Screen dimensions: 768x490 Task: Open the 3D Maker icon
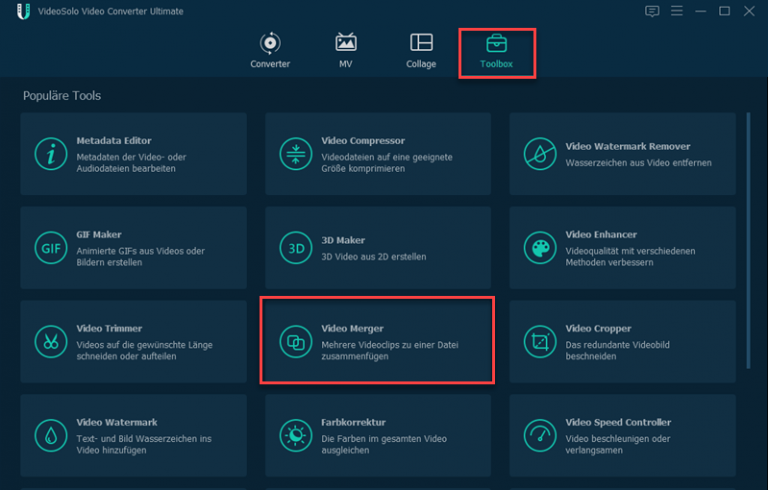[296, 248]
